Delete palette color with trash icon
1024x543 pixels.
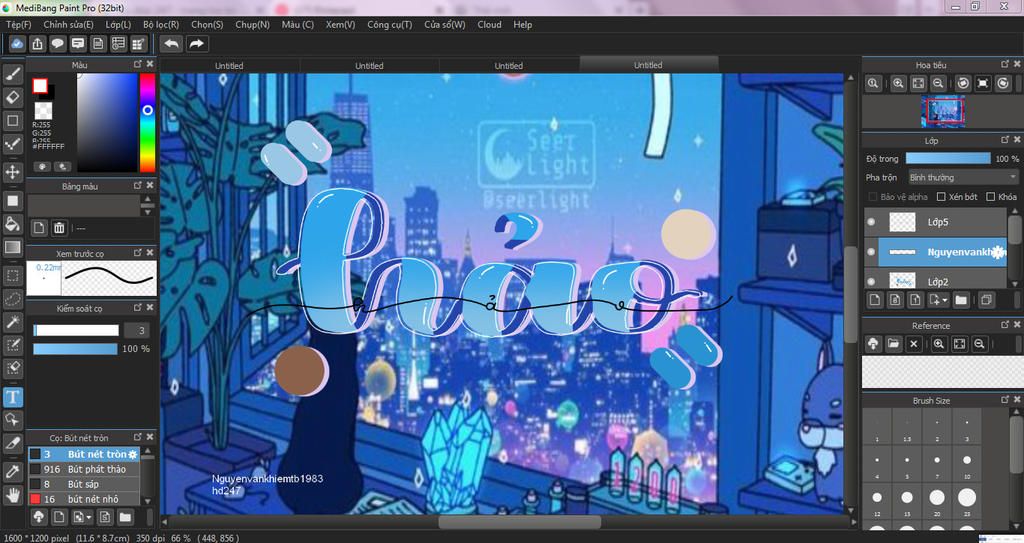(59, 228)
